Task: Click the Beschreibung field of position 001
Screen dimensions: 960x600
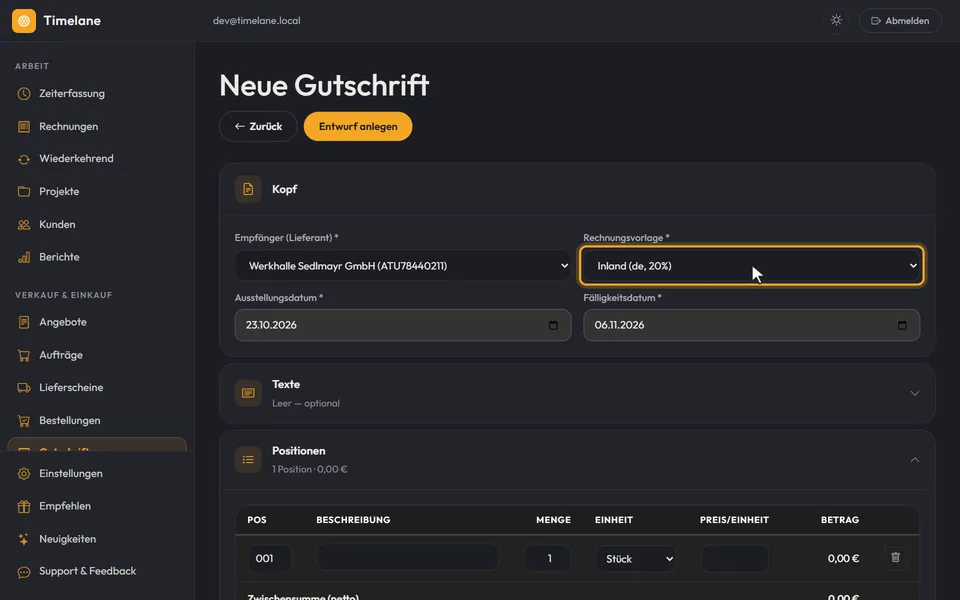Action: pos(407,558)
